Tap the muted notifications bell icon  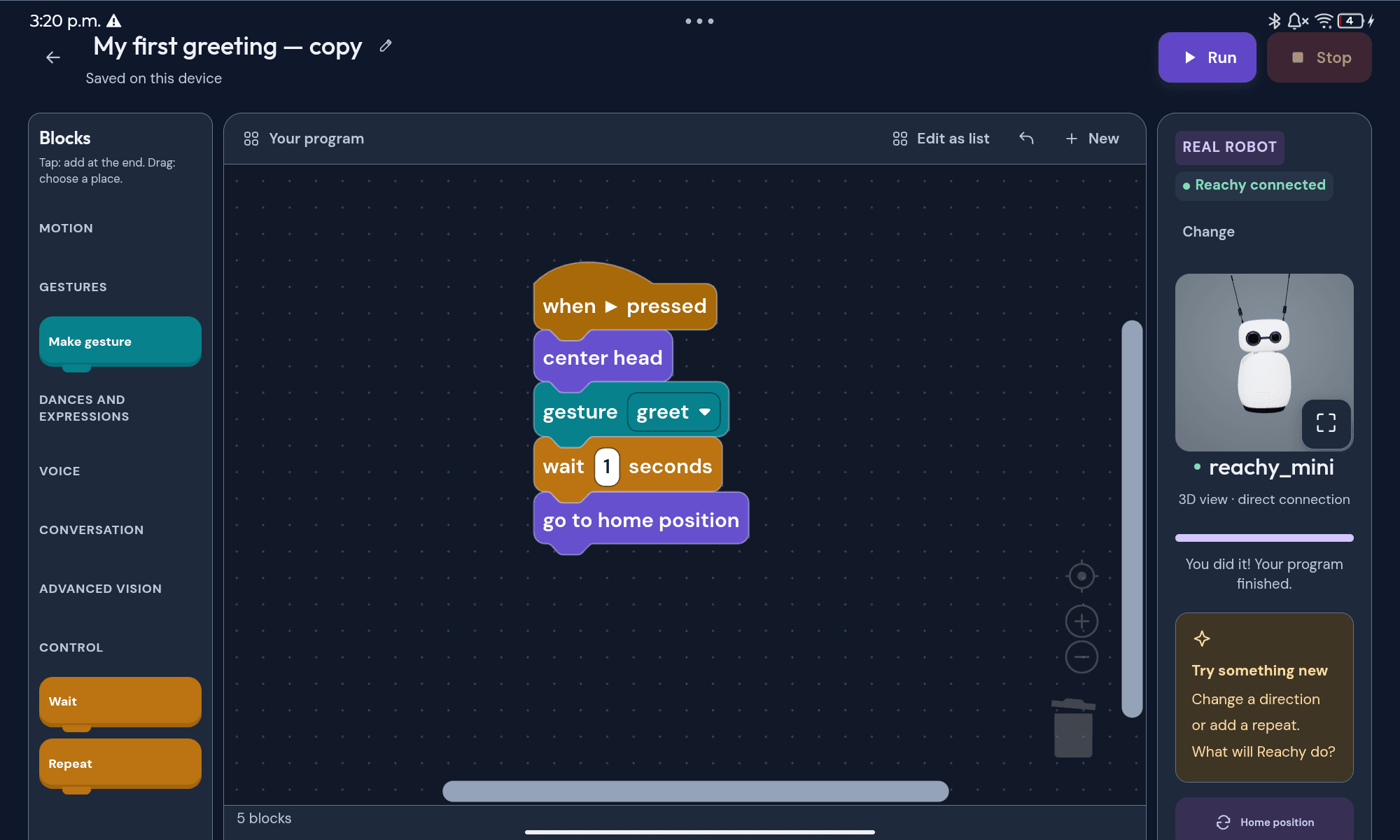[1297, 21]
